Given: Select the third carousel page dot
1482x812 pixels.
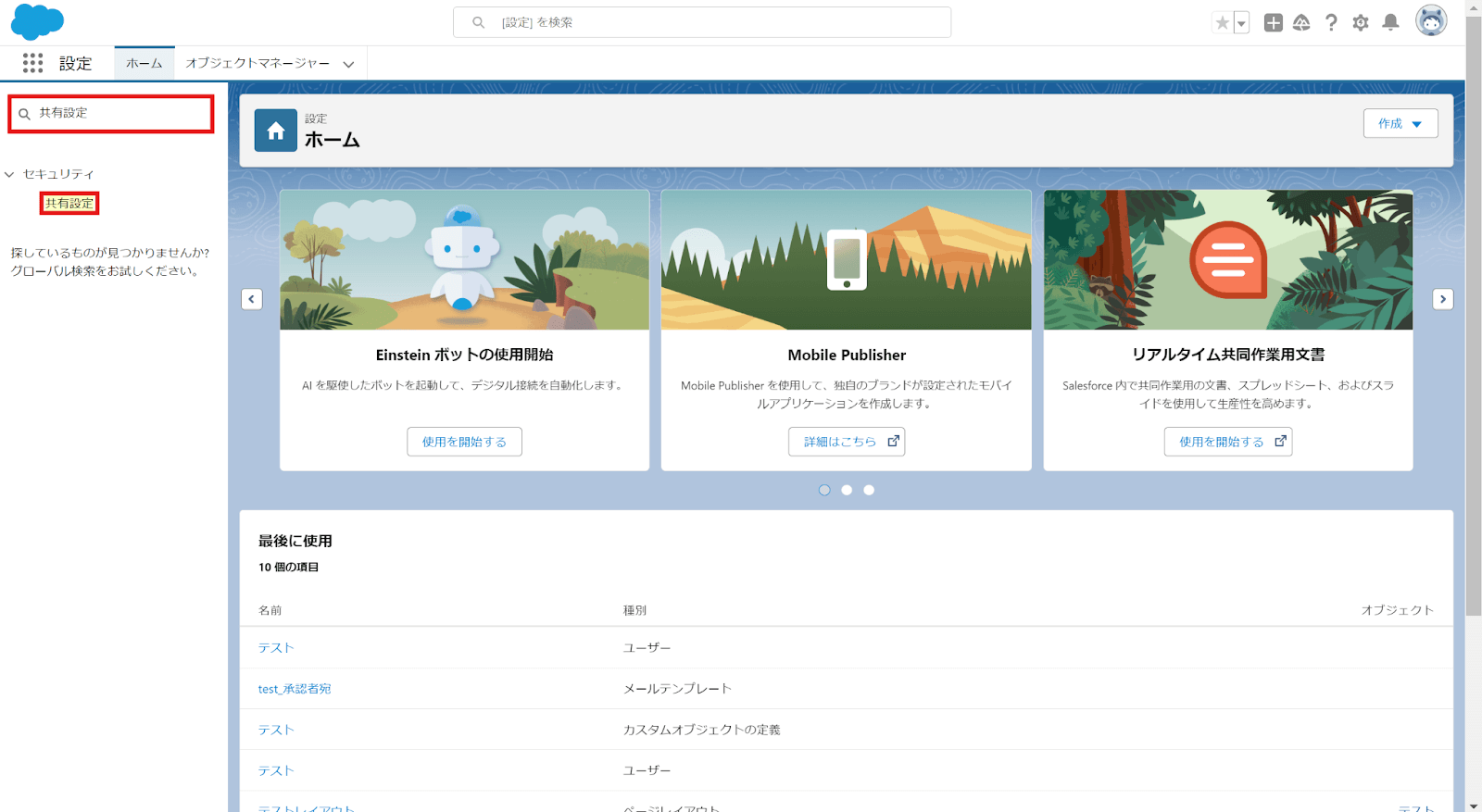Looking at the screenshot, I should [x=869, y=490].
